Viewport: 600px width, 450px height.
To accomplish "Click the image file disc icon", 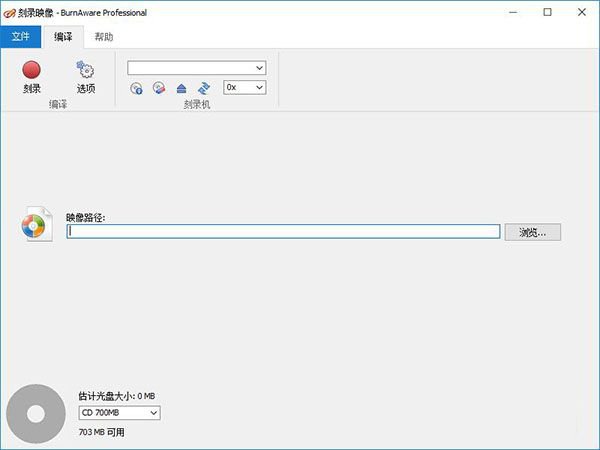I will click(x=36, y=224).
